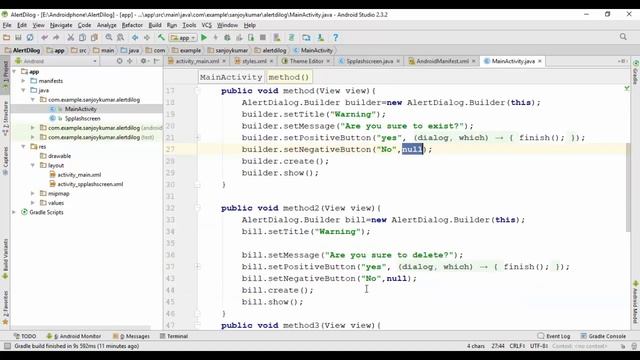Collapse the app module tree node
640x360 pixels.
point(14,71)
